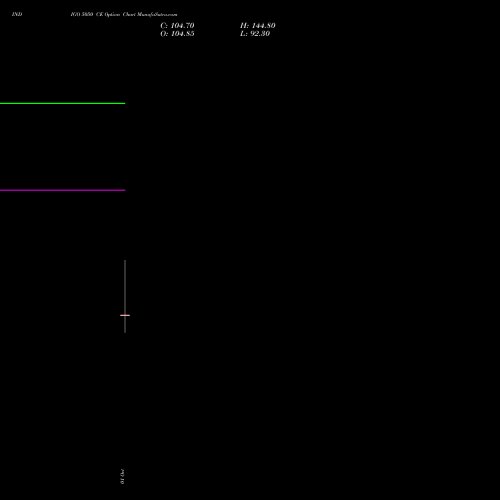Click the magenta horizontal line
The width and height of the screenshot is (500, 500).
point(62,190)
